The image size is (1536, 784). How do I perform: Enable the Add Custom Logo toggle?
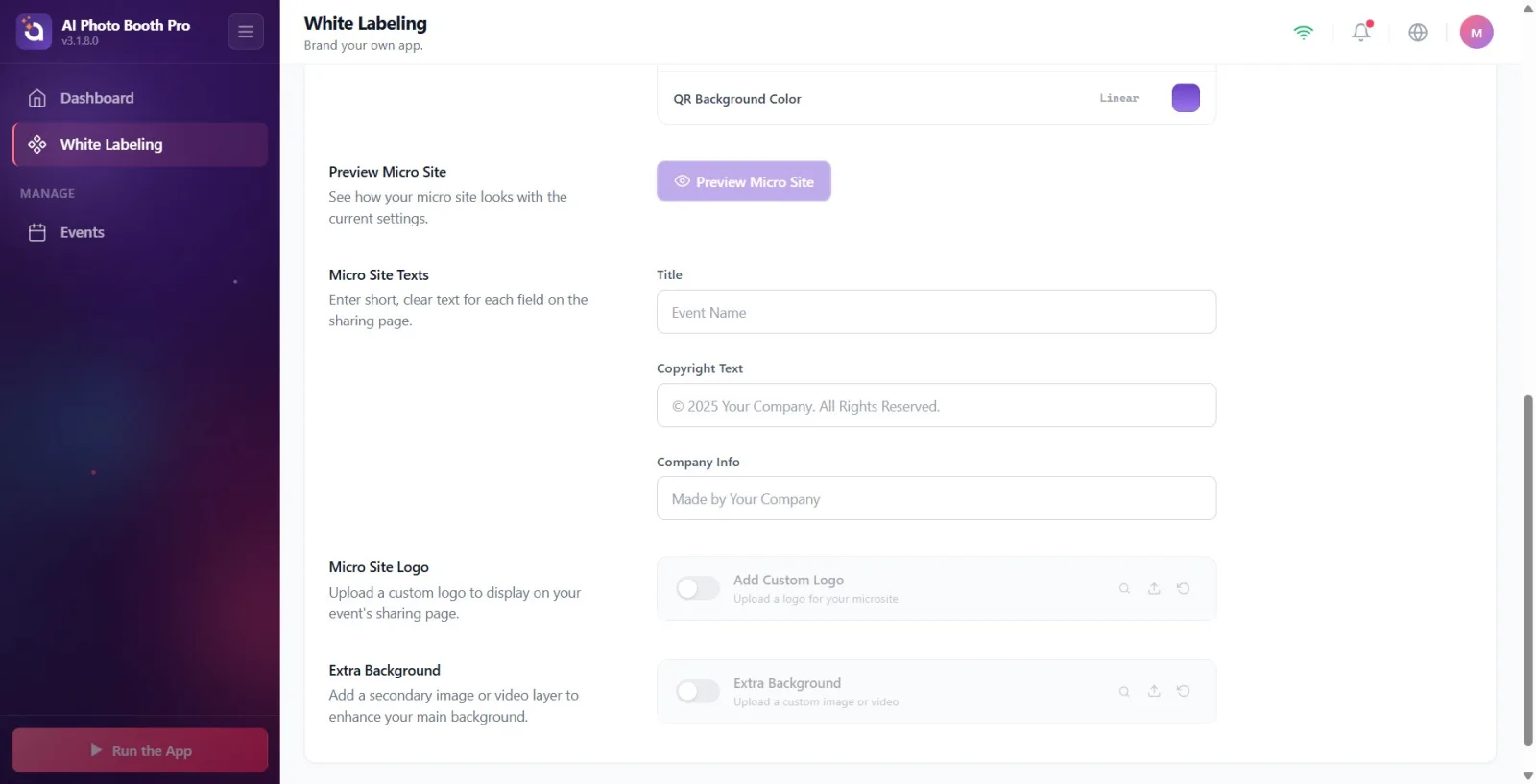coord(698,588)
